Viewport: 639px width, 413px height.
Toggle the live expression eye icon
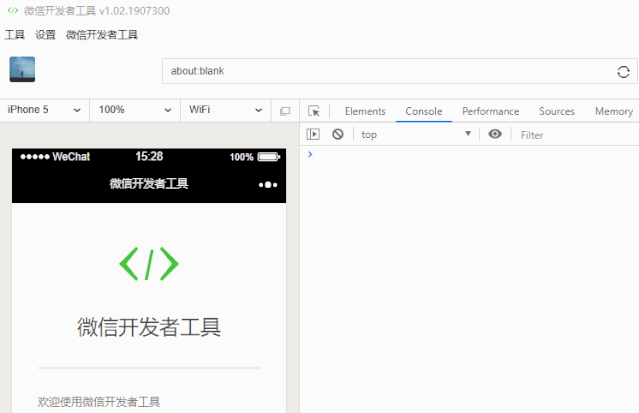tap(495, 134)
